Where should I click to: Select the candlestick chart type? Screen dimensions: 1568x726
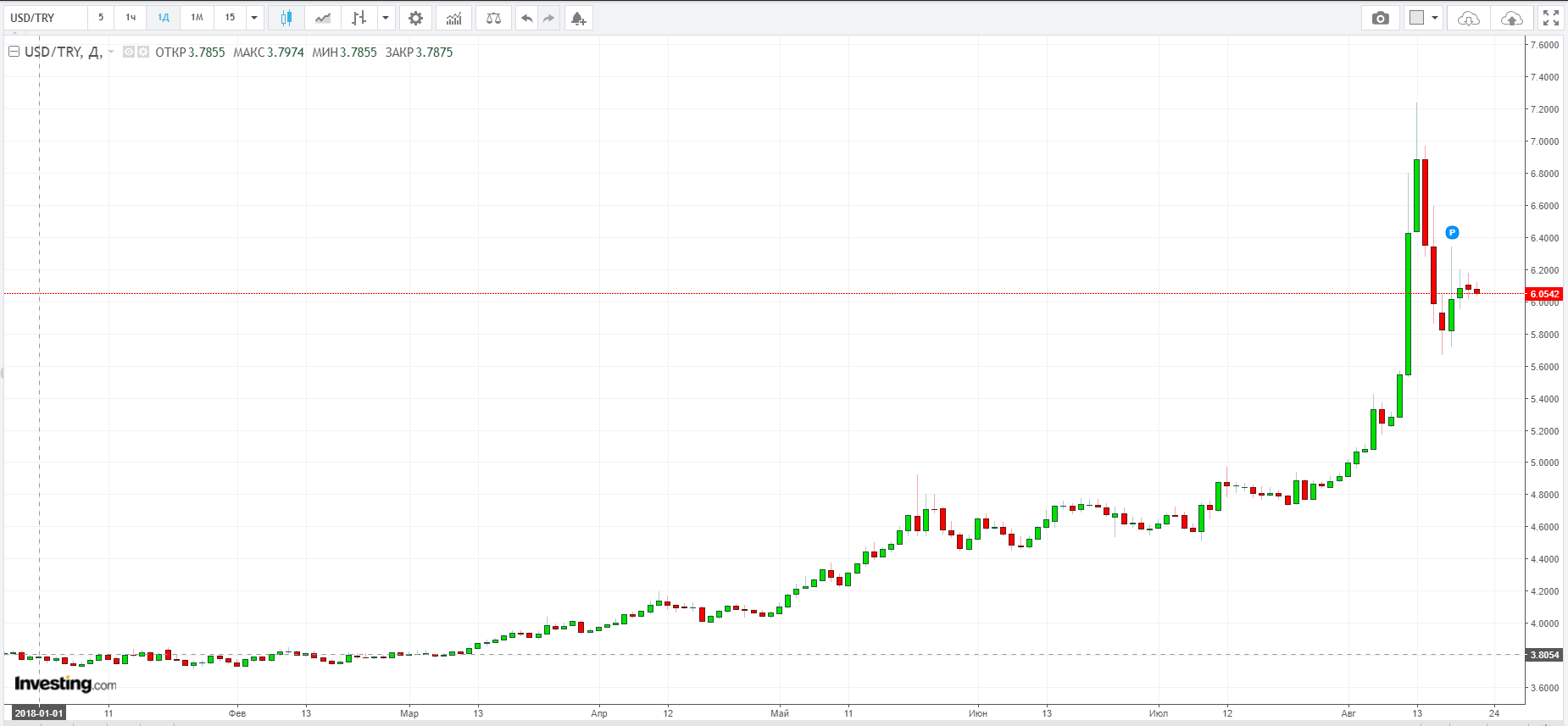pyautogui.click(x=286, y=18)
